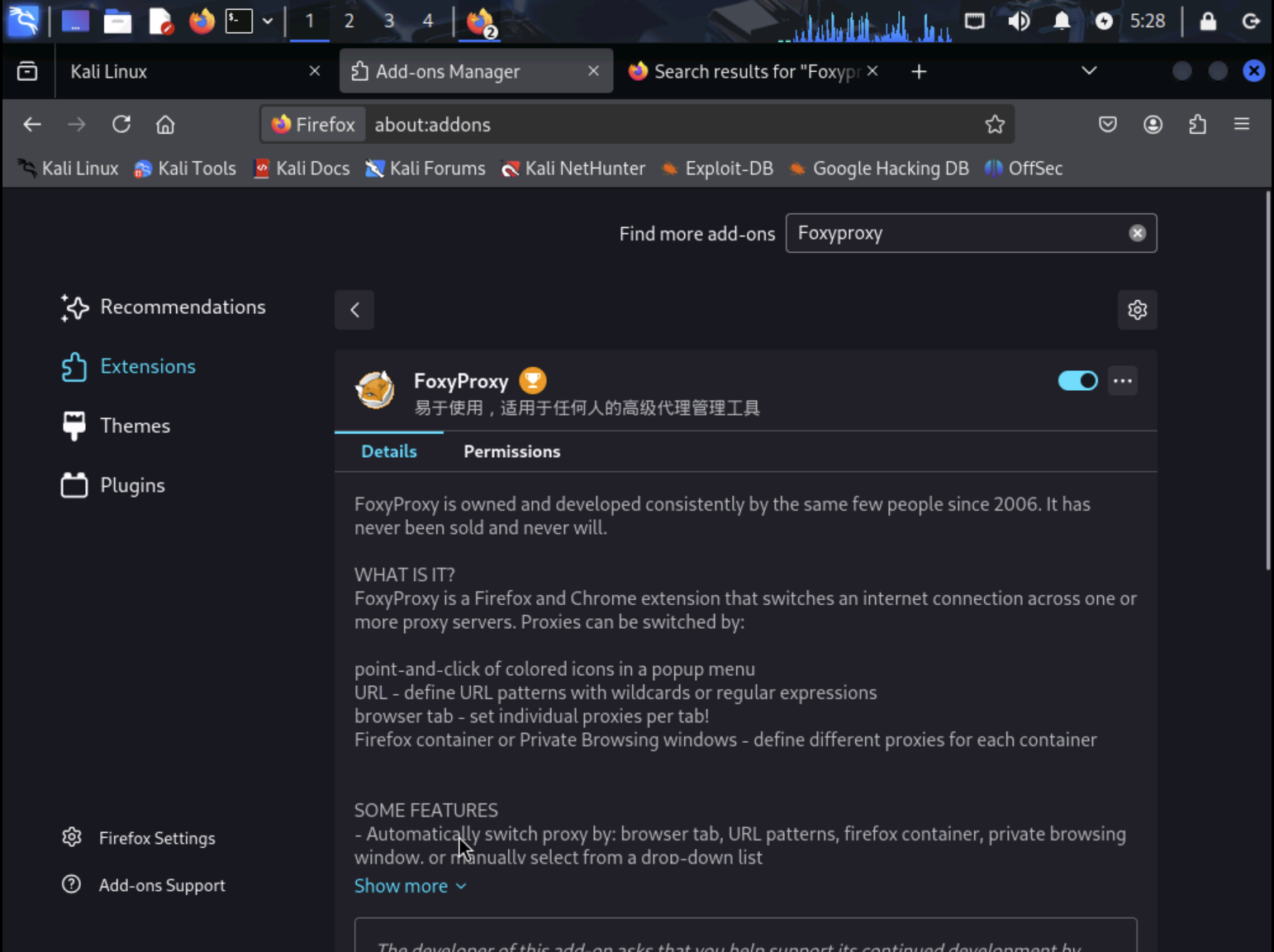Screen dimensions: 1274x952
Task: Open the Exploit-DB bookmark
Action: [717, 169]
